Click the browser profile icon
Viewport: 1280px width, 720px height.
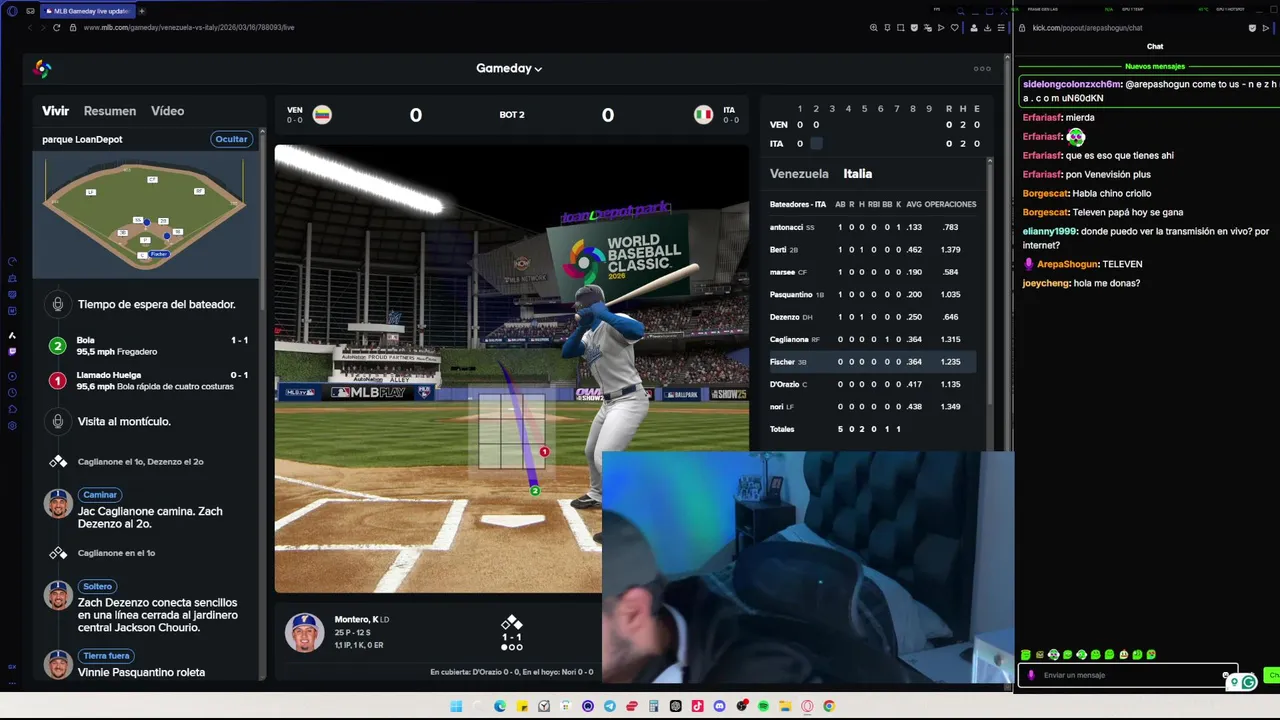pos(974,28)
